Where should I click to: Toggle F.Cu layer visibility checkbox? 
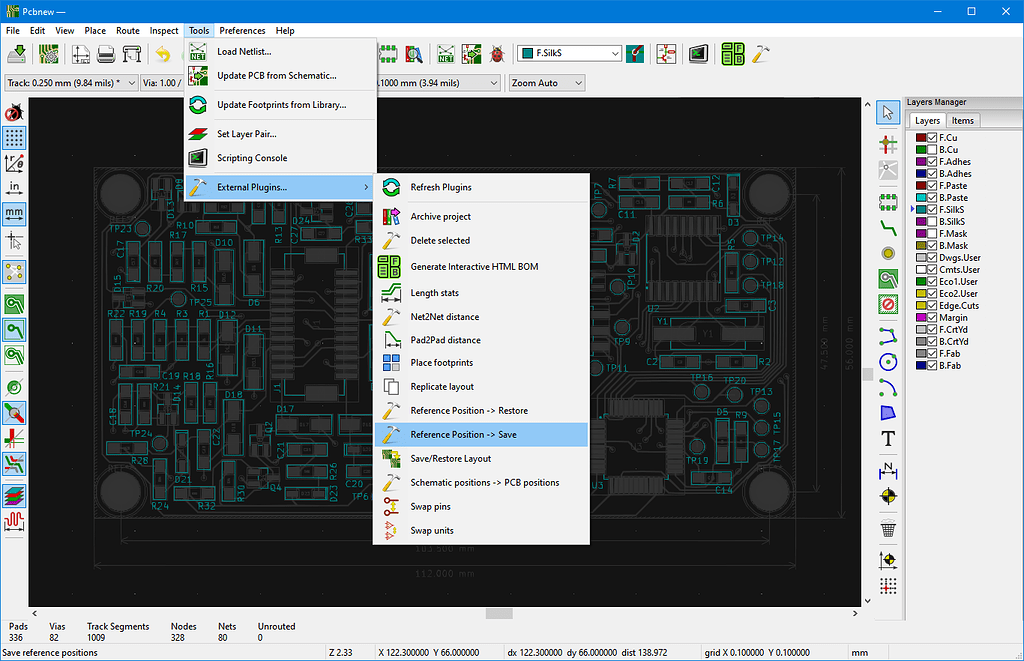[x=932, y=138]
